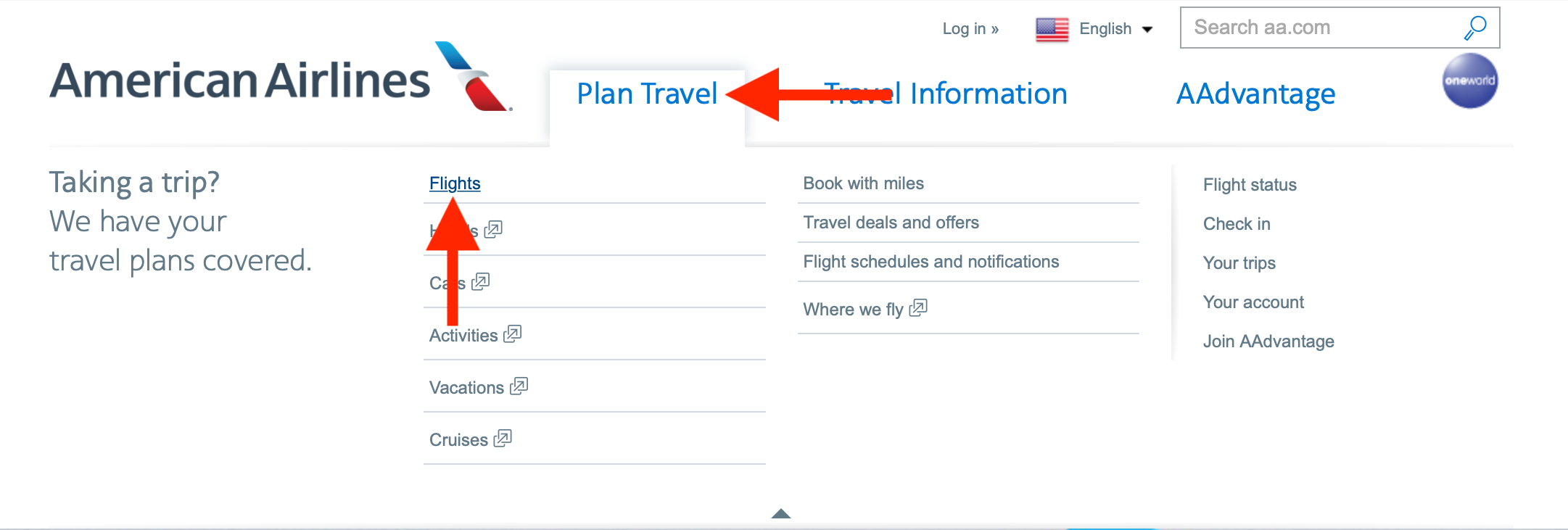
Task: Select Check in quick link
Action: click(1237, 224)
